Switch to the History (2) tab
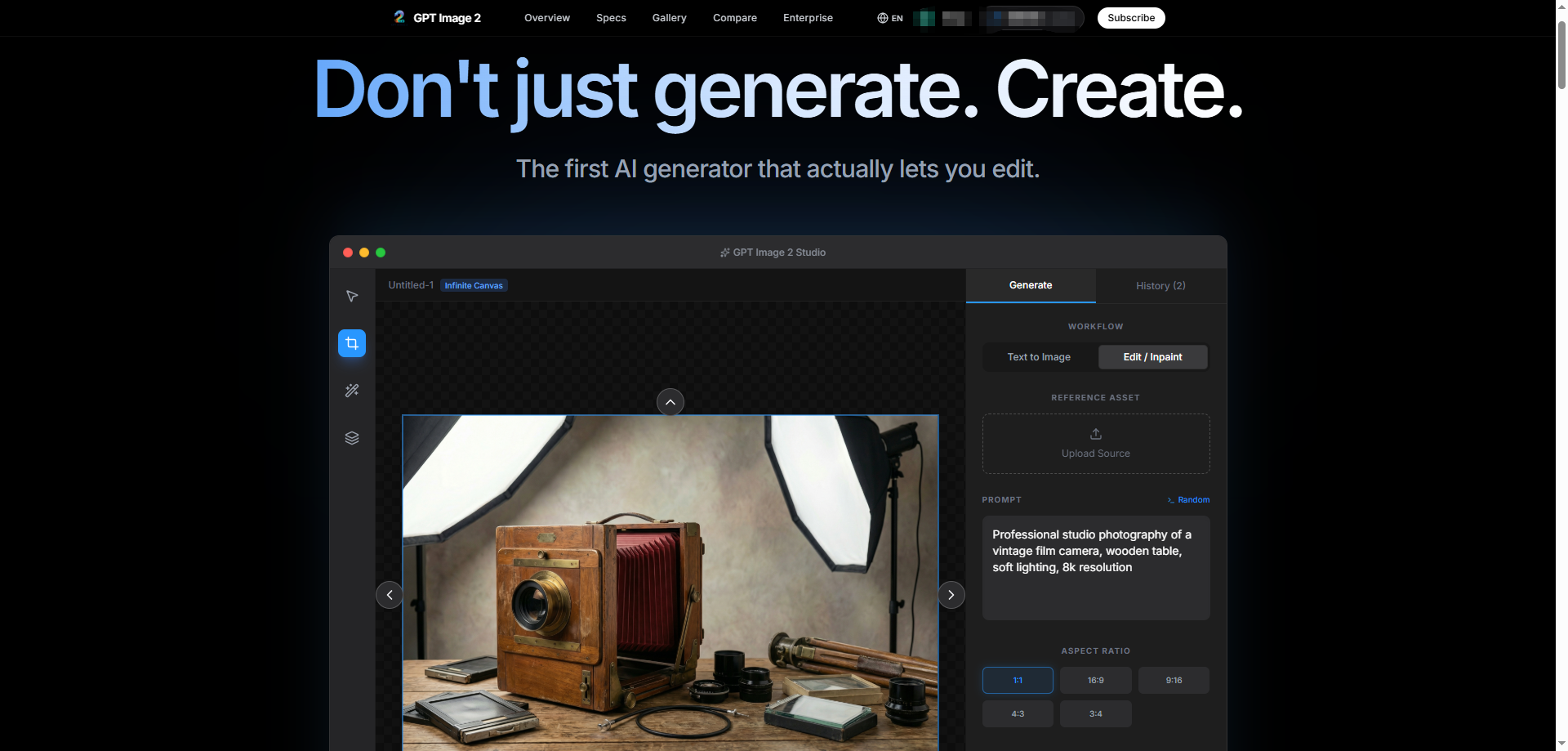The height and width of the screenshot is (751, 1568). pos(1160,285)
